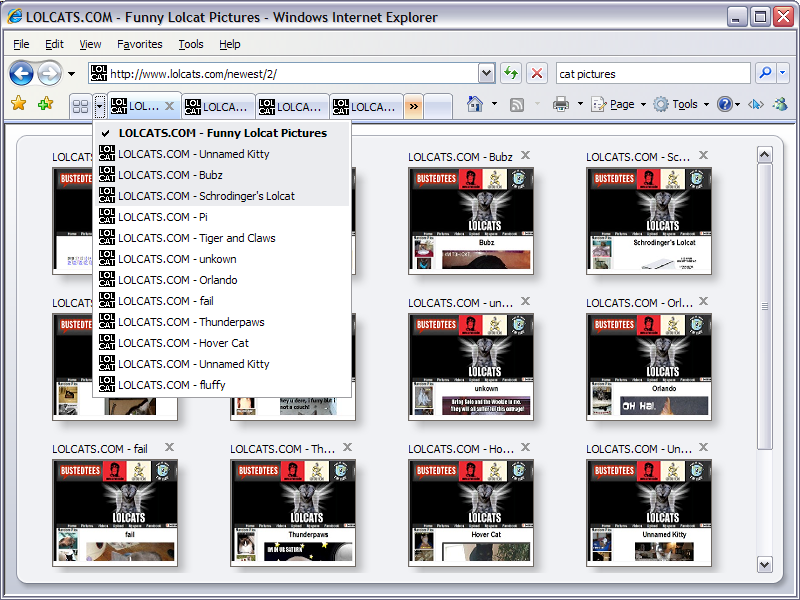Click the Stop loading button
The height and width of the screenshot is (600, 800).
coord(537,73)
